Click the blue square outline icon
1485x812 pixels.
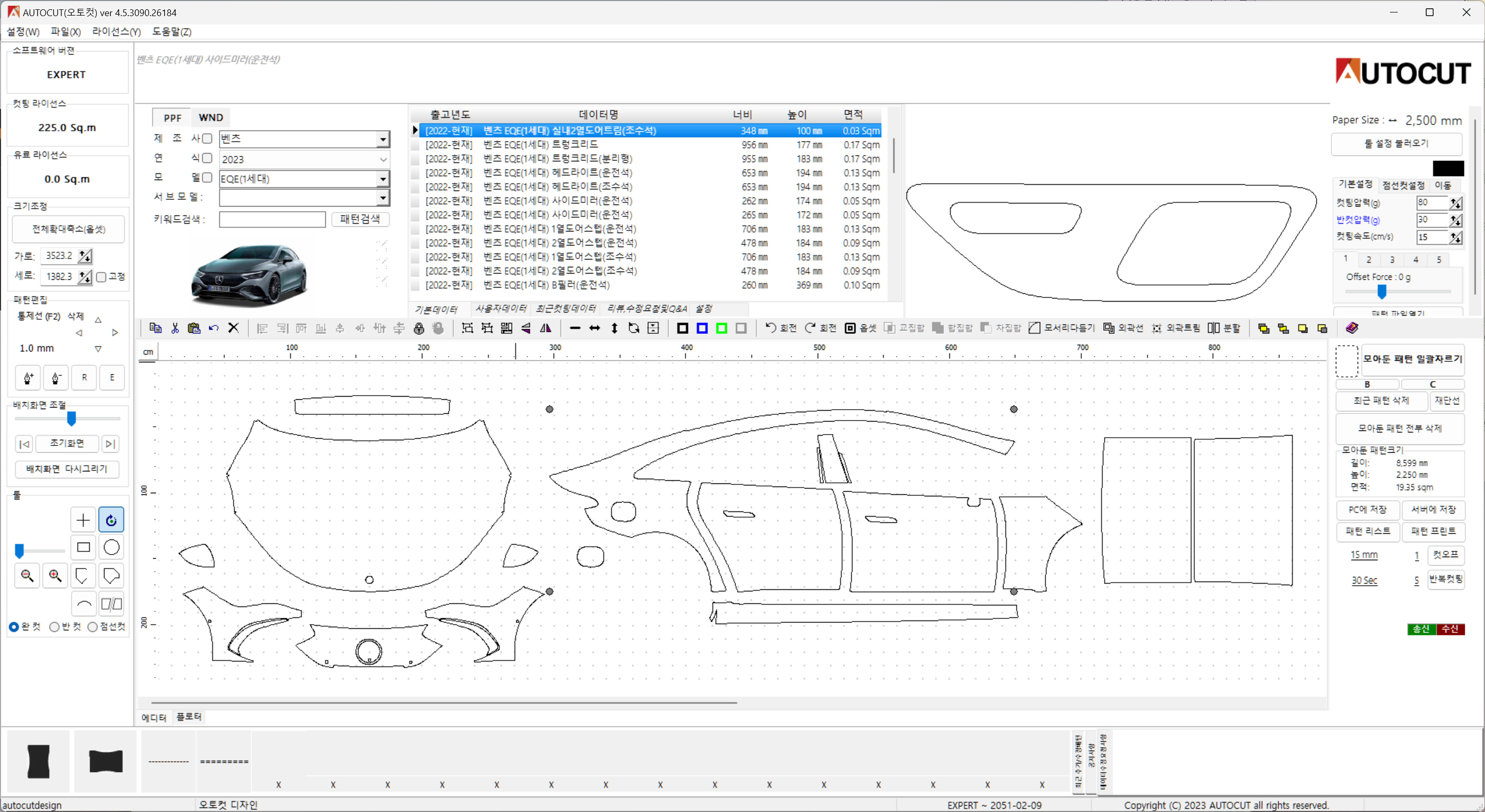pos(702,328)
